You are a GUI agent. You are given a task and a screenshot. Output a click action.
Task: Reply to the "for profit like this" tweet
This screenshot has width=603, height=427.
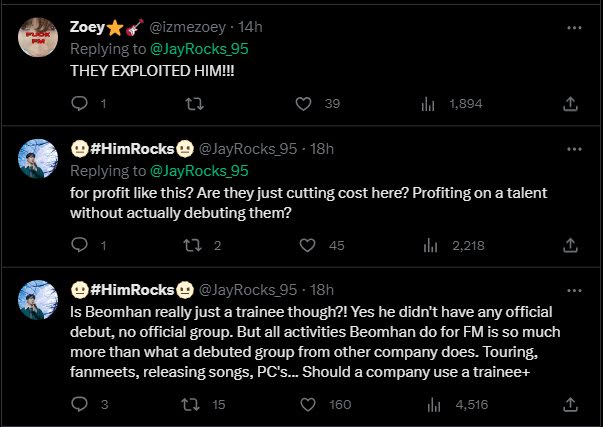[x=82, y=245]
